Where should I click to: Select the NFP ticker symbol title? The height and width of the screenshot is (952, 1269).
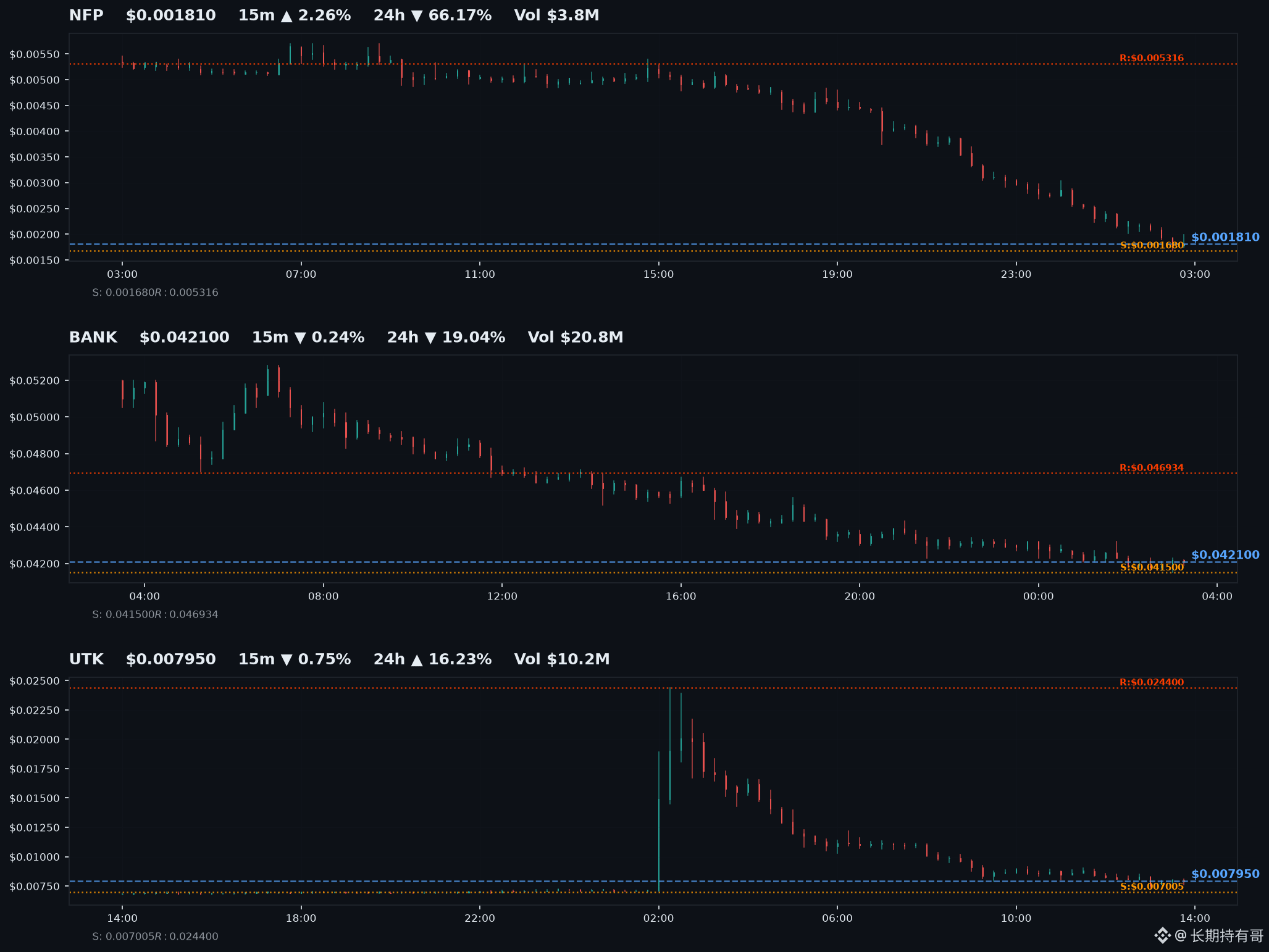86,15
